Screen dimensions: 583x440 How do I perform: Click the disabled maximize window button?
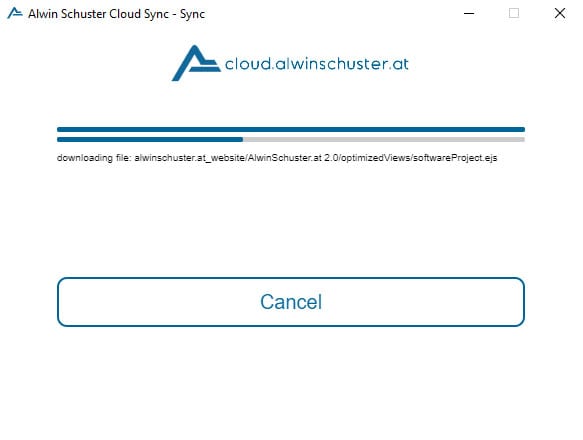point(514,13)
